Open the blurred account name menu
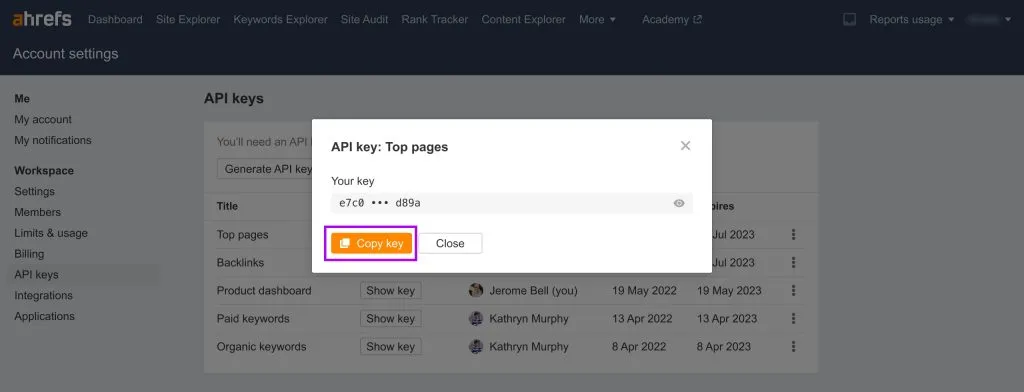1024x392 pixels. click(x=989, y=20)
